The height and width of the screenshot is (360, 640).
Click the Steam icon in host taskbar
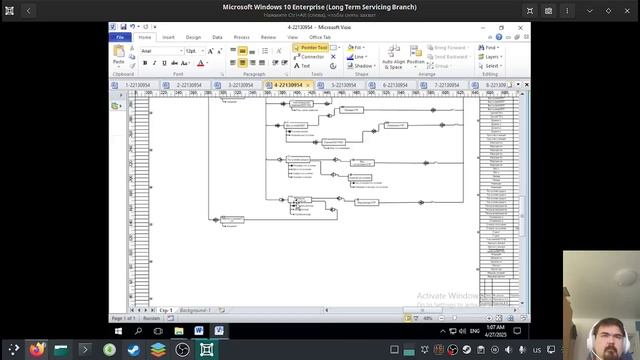[x=133, y=350]
